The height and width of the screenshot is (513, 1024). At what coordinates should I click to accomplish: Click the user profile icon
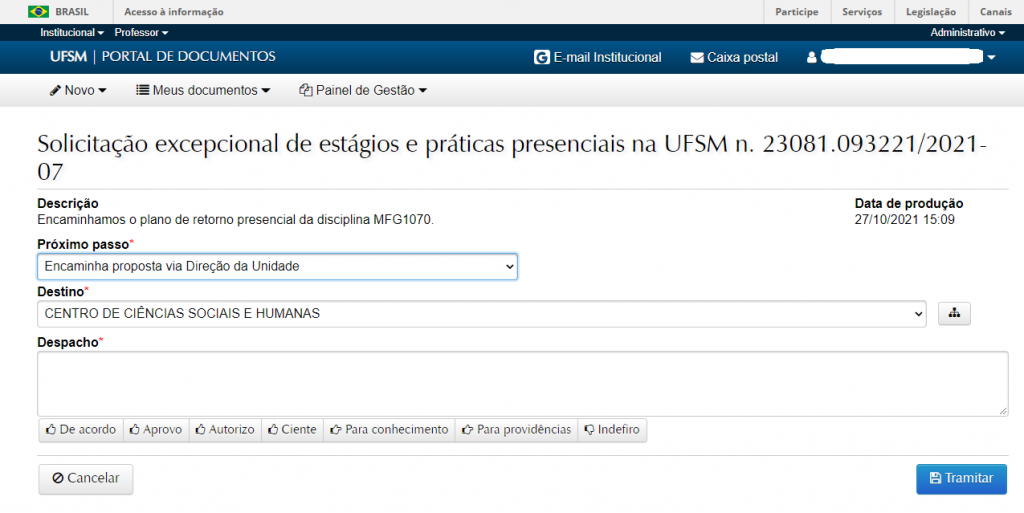click(812, 57)
